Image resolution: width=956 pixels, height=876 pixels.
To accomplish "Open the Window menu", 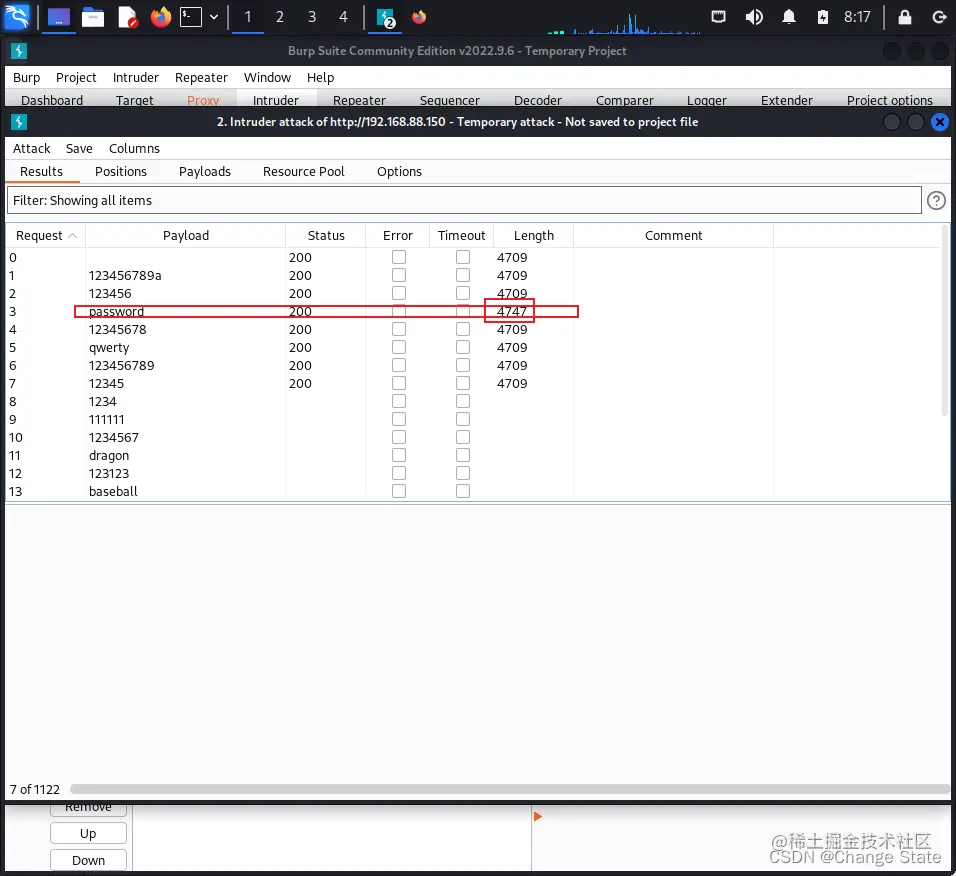I will (267, 77).
